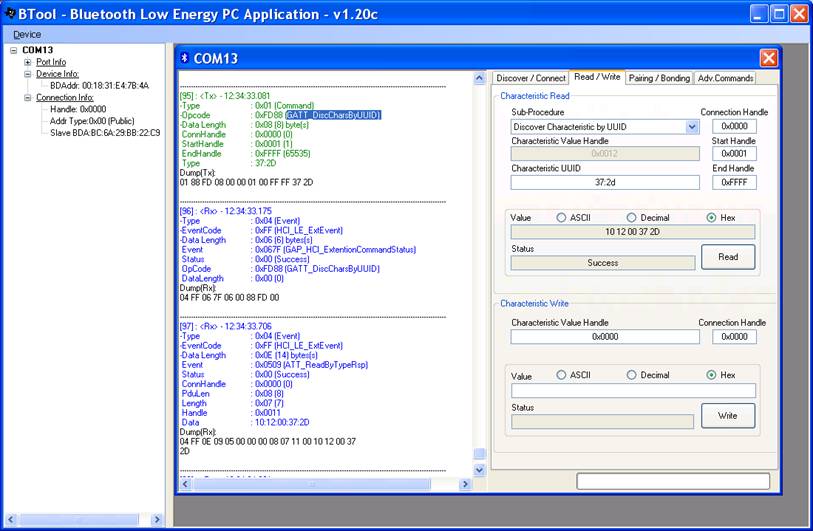Click the Success status field in read section
This screenshot has height=531, width=813.
pos(602,263)
